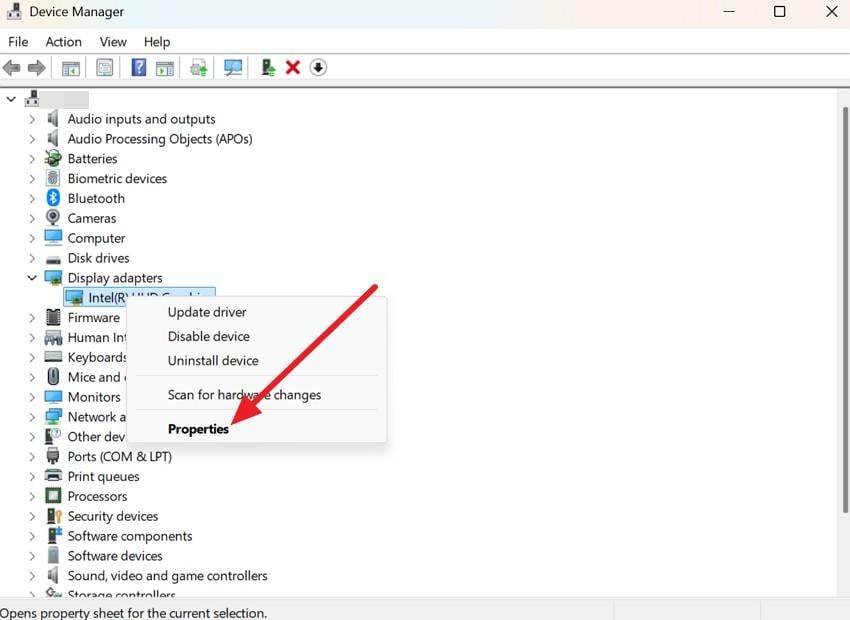Expand the Cameras category
The image size is (850, 620).
pyautogui.click(x=32, y=218)
